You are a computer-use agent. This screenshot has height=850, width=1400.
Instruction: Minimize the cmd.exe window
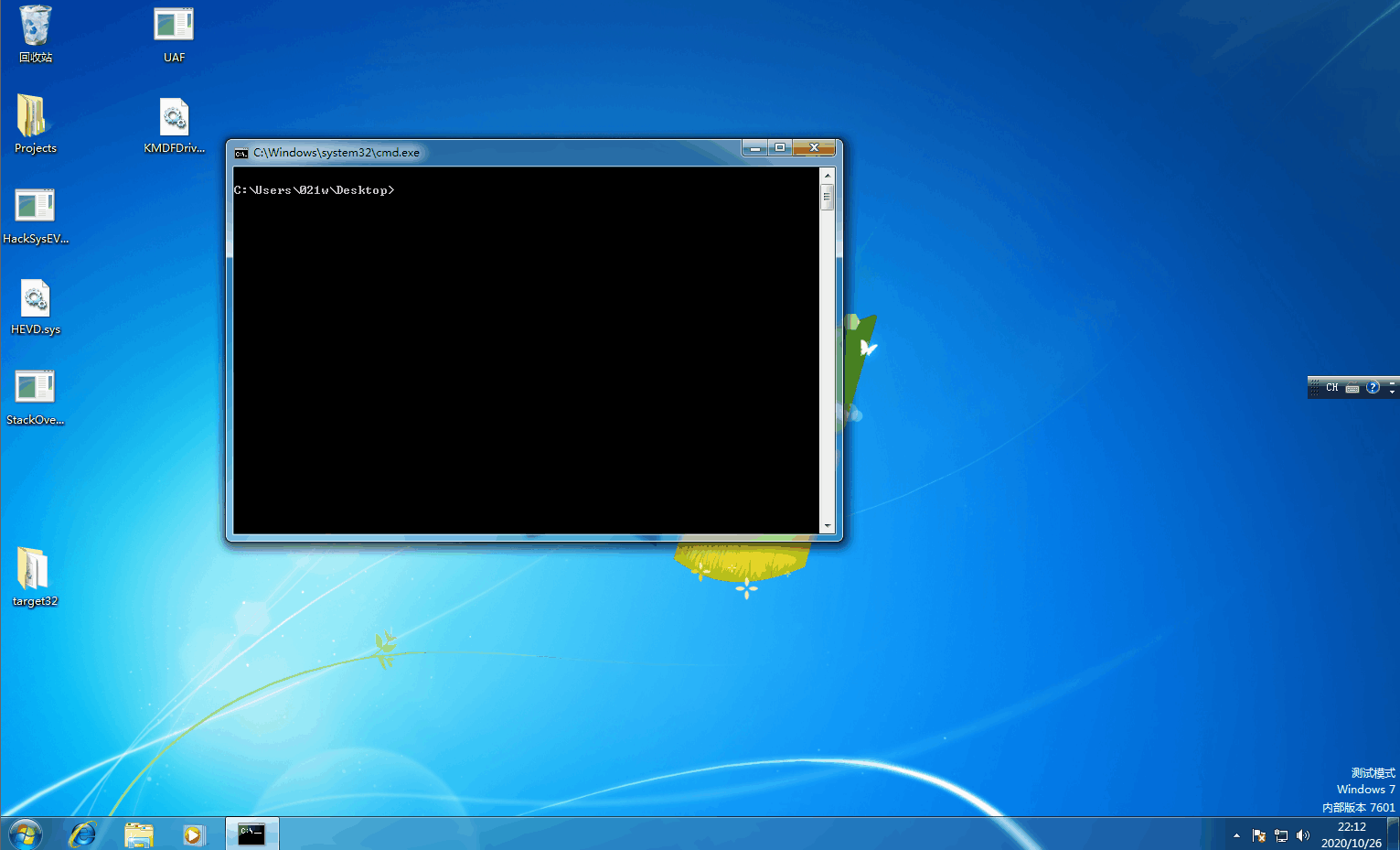[x=754, y=147]
